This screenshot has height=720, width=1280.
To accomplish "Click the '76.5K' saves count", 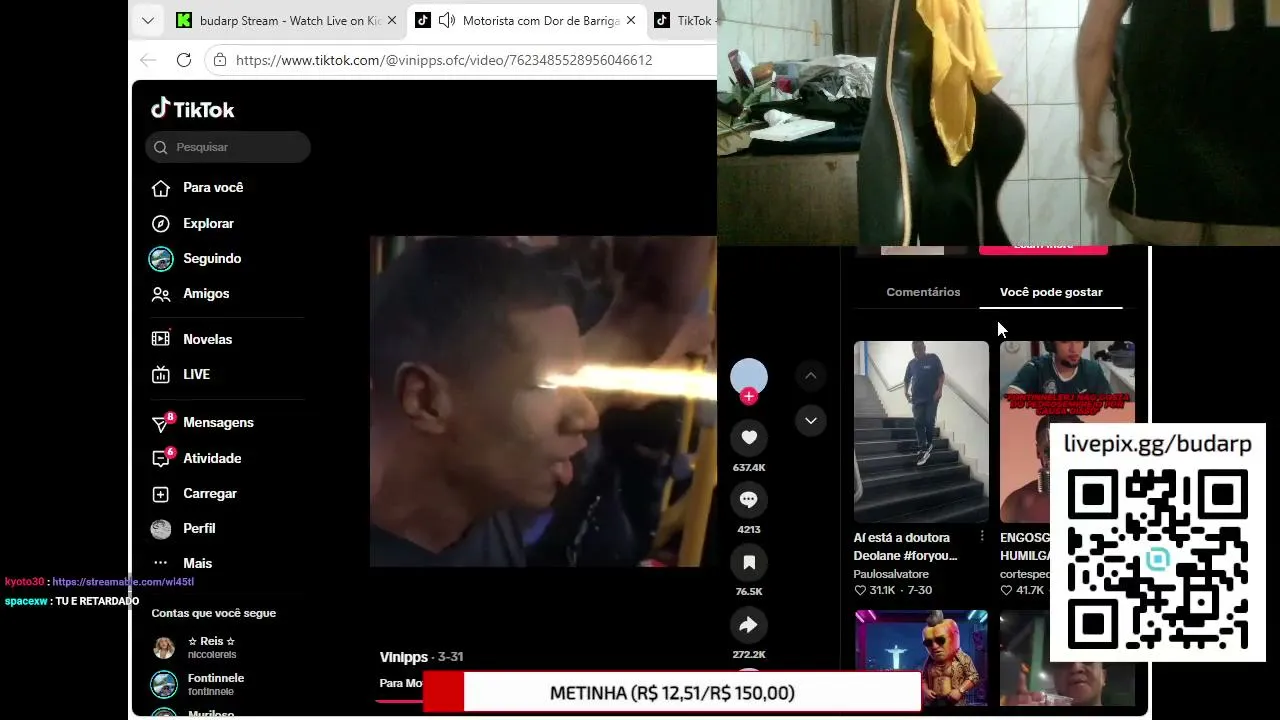I will pyautogui.click(x=749, y=592).
